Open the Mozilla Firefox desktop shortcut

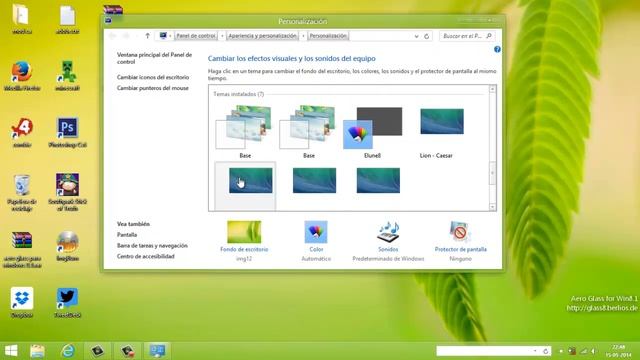click(22, 76)
